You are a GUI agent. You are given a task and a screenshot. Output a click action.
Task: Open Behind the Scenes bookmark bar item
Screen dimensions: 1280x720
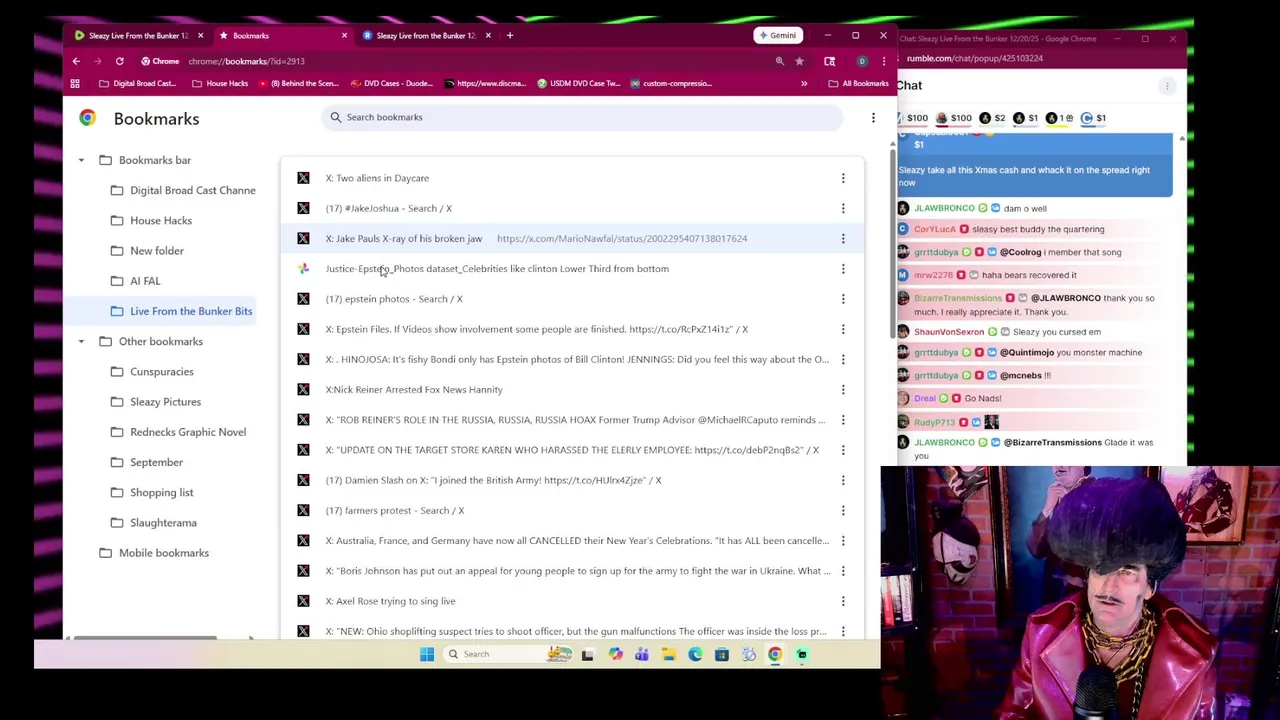click(x=298, y=84)
